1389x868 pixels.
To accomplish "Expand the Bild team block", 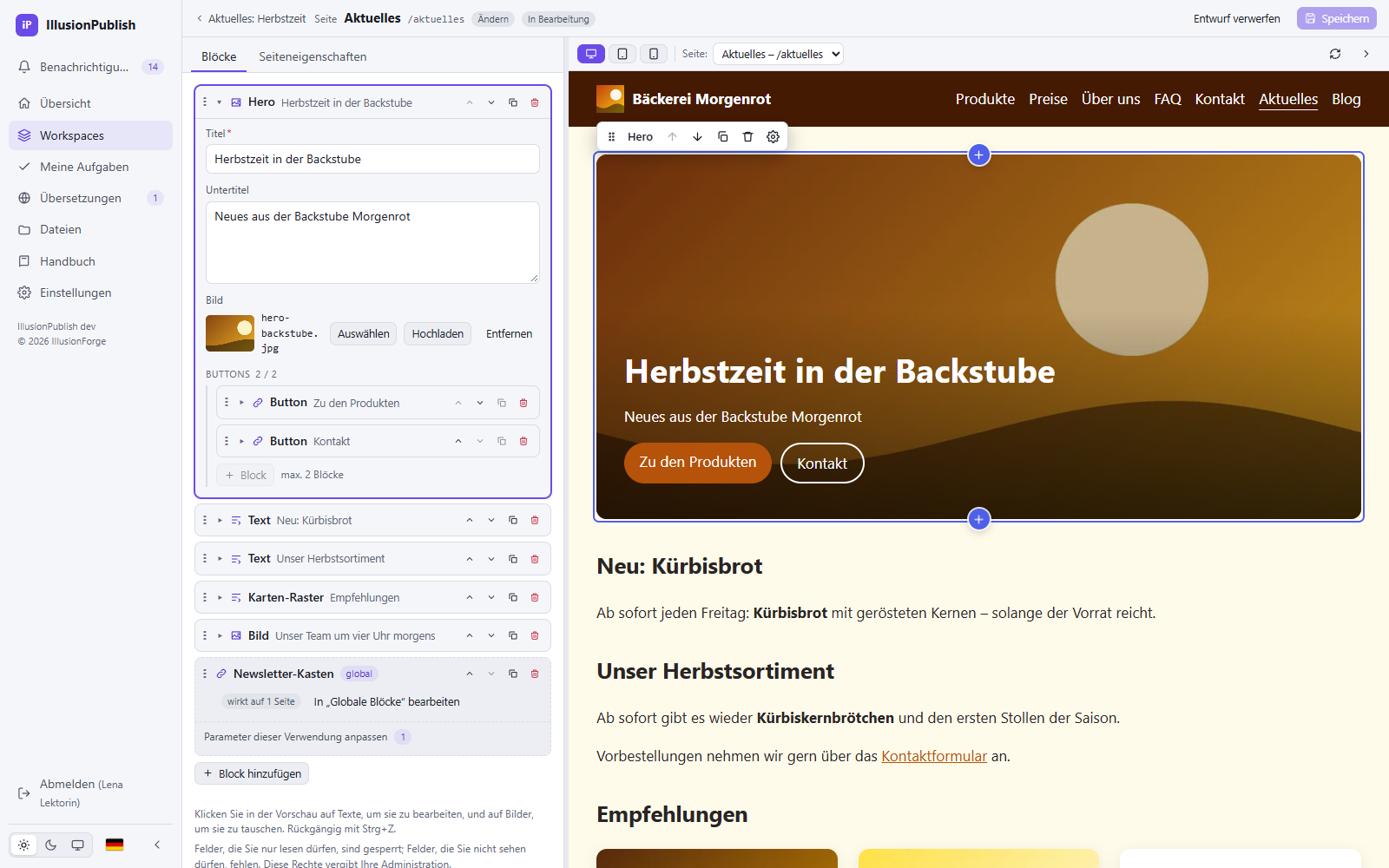I will (x=220, y=636).
